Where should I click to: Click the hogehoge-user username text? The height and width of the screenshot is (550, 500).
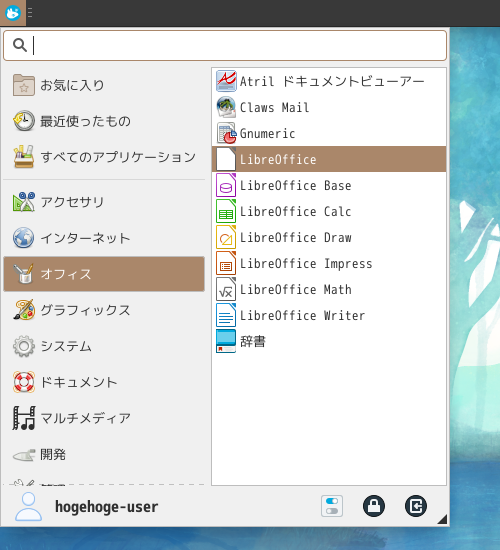pyautogui.click(x=107, y=507)
